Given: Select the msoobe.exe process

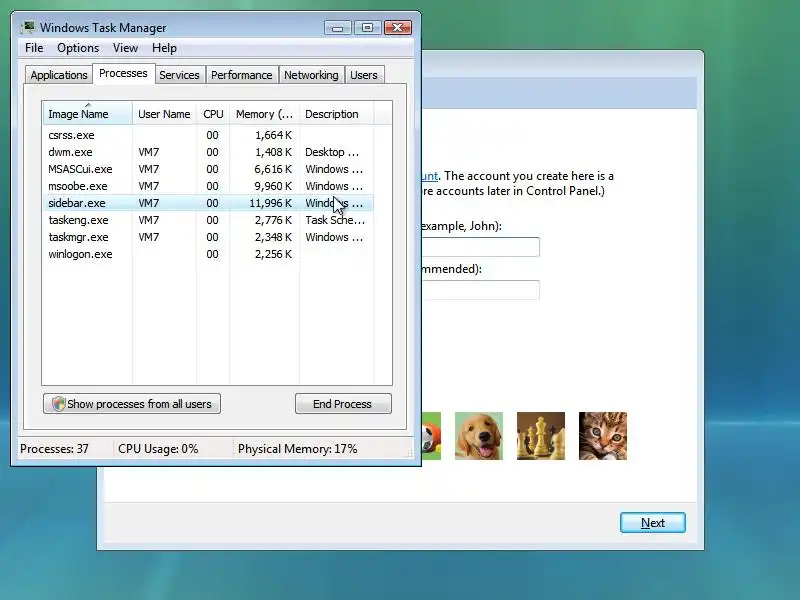Looking at the screenshot, I should tap(208, 186).
